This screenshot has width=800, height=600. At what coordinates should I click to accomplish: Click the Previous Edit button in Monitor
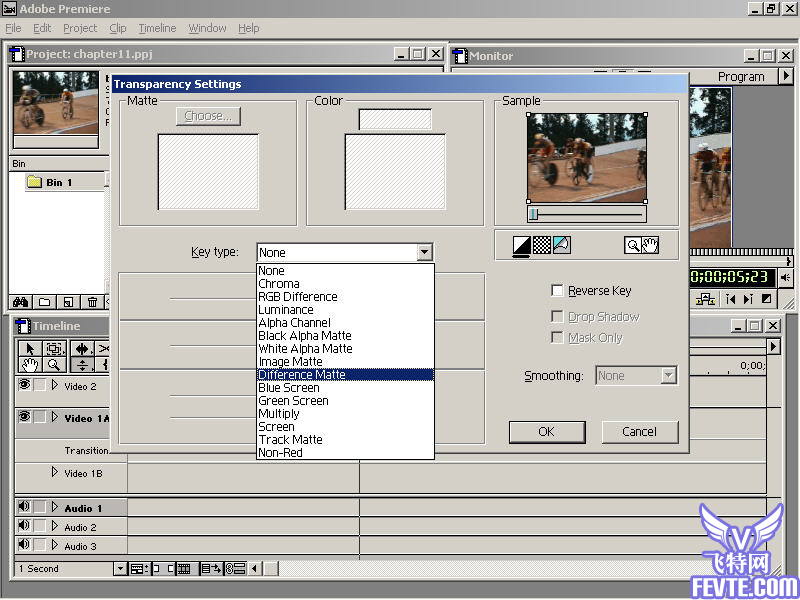click(x=731, y=299)
